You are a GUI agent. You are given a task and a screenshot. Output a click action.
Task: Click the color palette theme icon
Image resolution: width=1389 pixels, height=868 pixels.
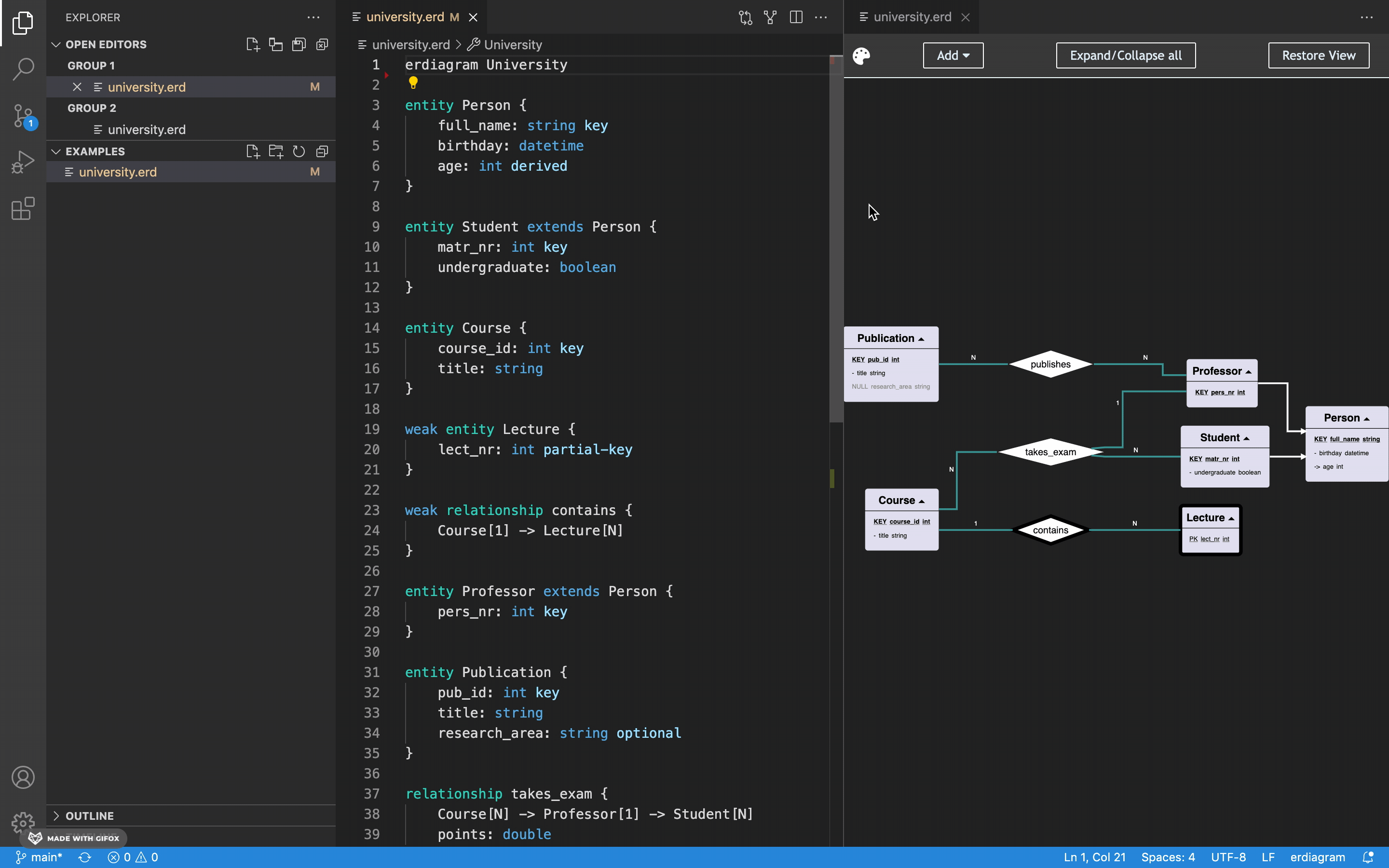(x=861, y=55)
